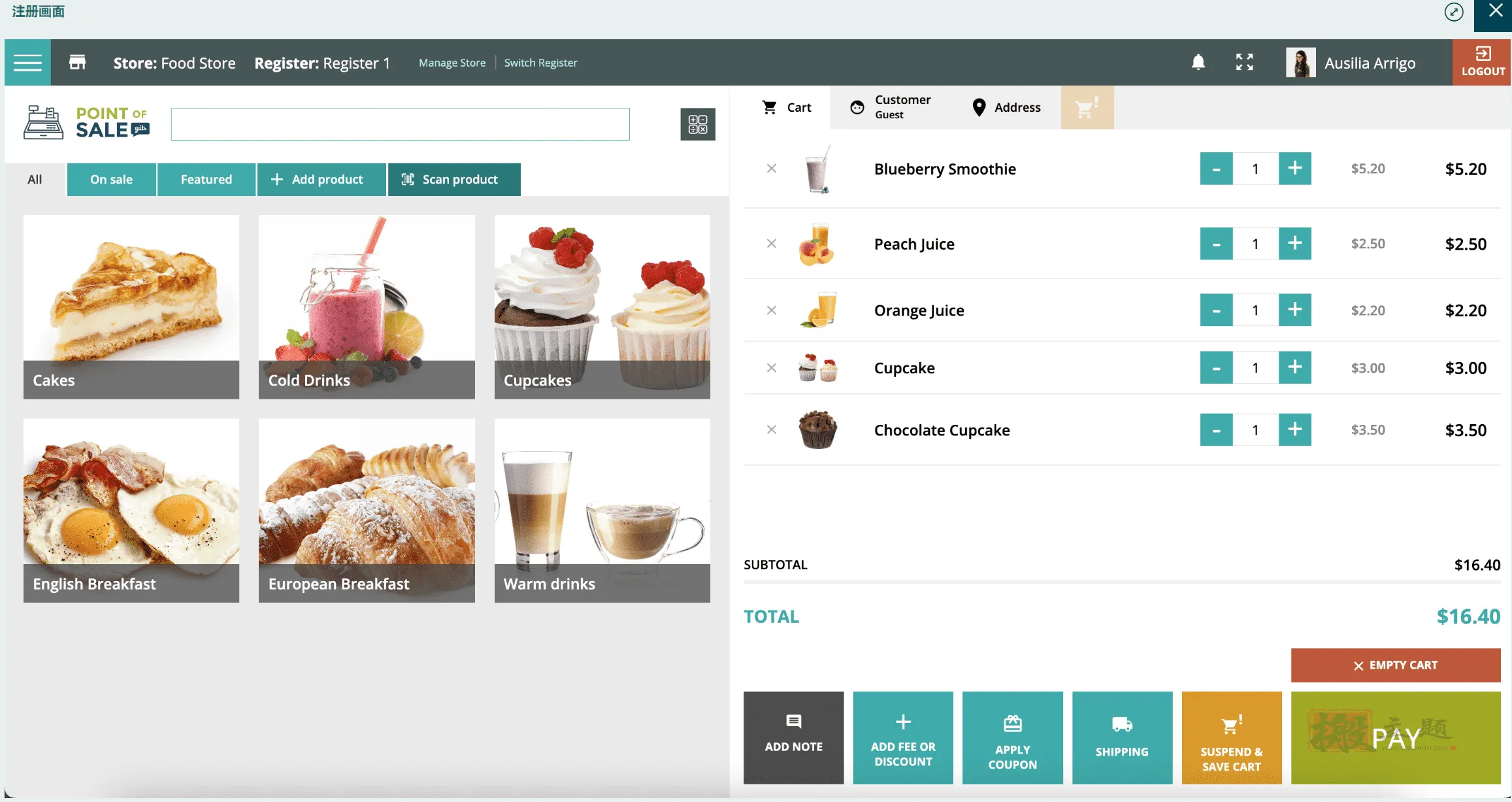The height and width of the screenshot is (802, 1512).
Task: Click the Orange Juice item name
Action: coord(919,310)
